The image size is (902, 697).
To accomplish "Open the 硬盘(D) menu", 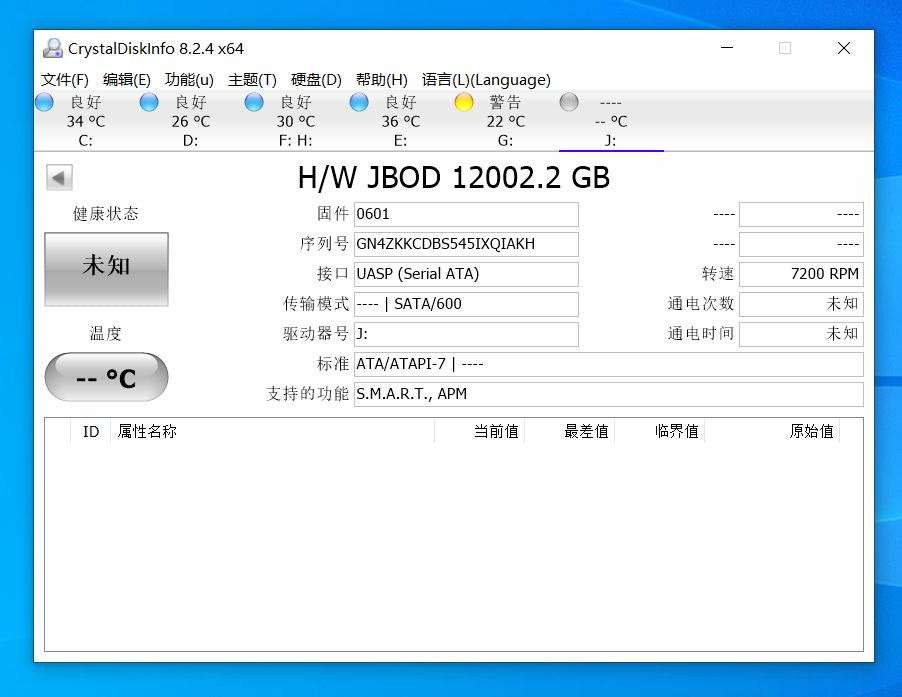I will pos(316,79).
